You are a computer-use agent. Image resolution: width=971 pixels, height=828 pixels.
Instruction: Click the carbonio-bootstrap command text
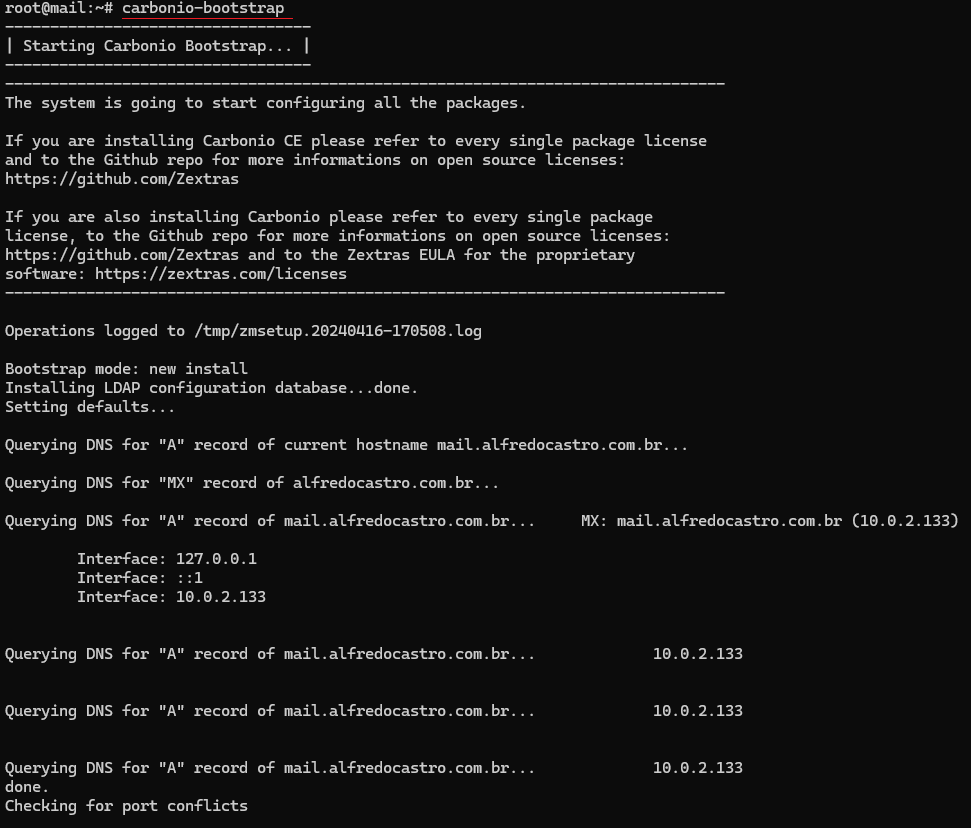(x=203, y=9)
